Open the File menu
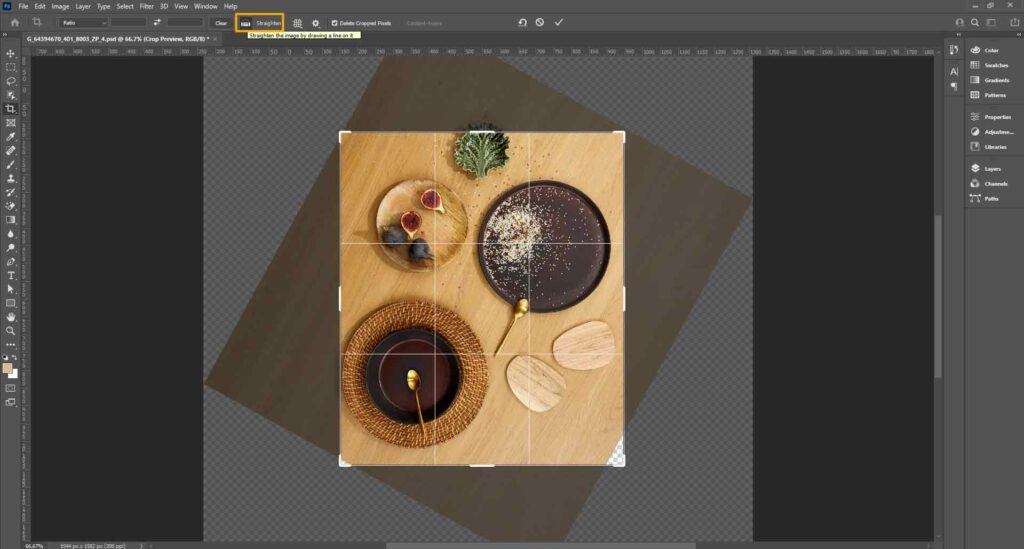The image size is (1024, 549). pyautogui.click(x=23, y=6)
